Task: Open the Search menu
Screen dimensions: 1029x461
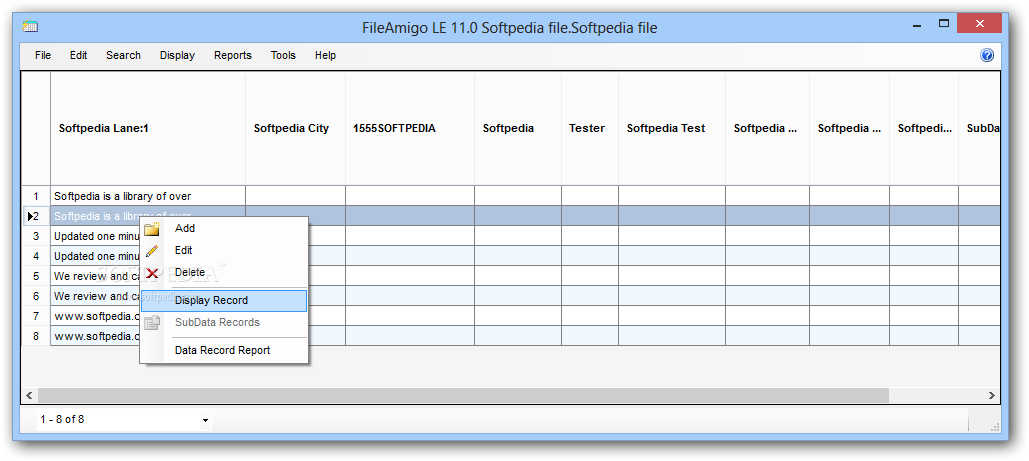Action: tap(123, 55)
